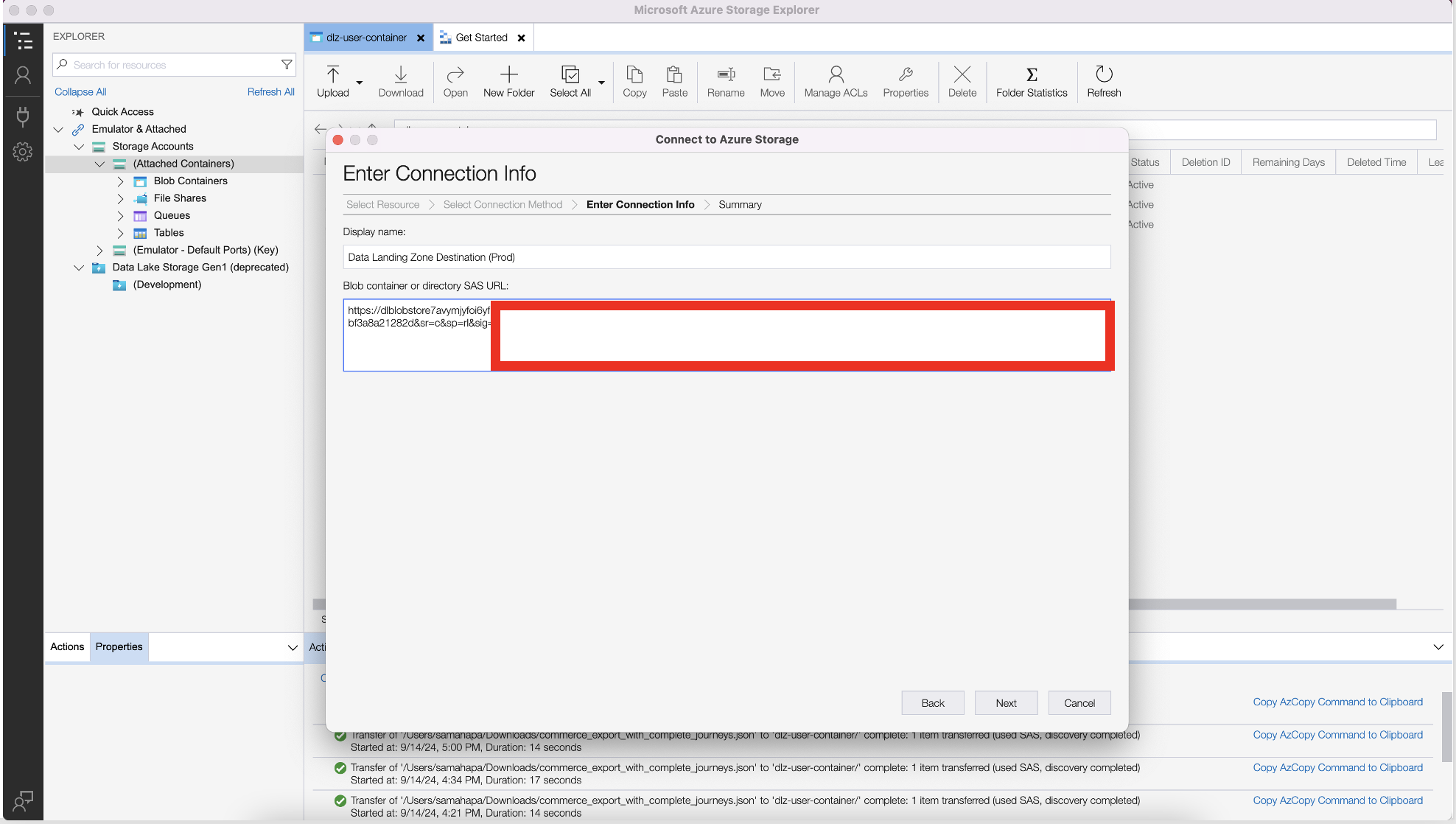Click the Manage ACLs icon
The width and height of the screenshot is (1456, 824).
[836, 74]
